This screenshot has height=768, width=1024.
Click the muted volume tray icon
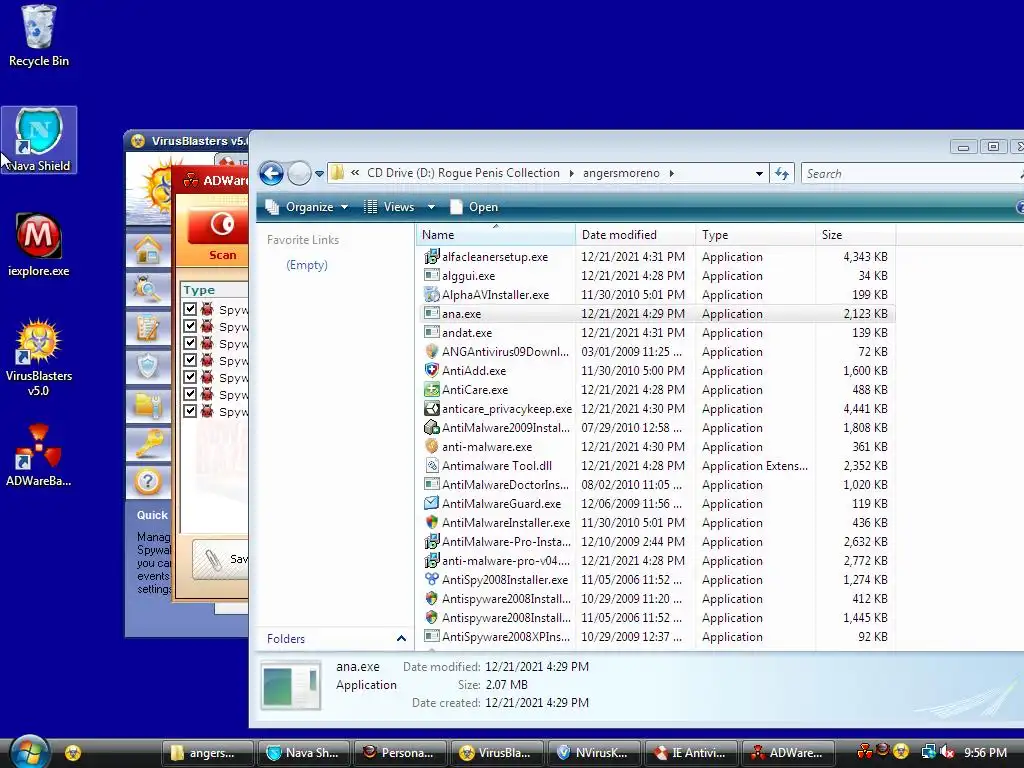[x=946, y=752]
